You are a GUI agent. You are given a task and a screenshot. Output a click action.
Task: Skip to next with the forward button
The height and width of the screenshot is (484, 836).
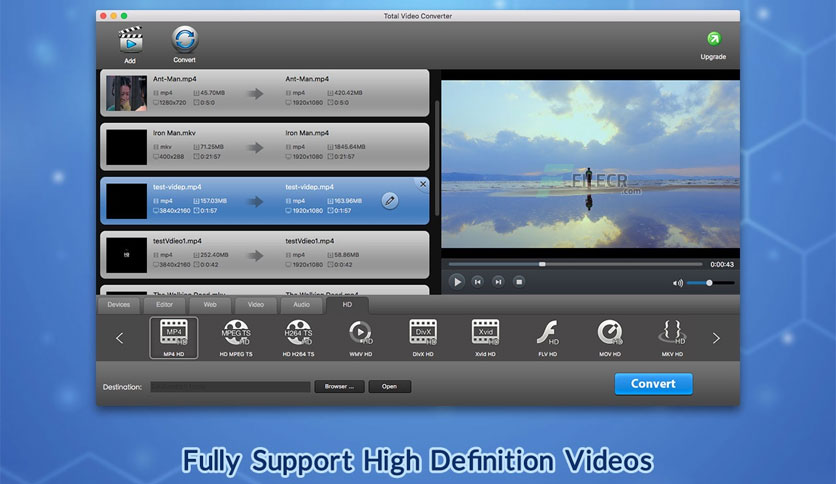point(498,281)
